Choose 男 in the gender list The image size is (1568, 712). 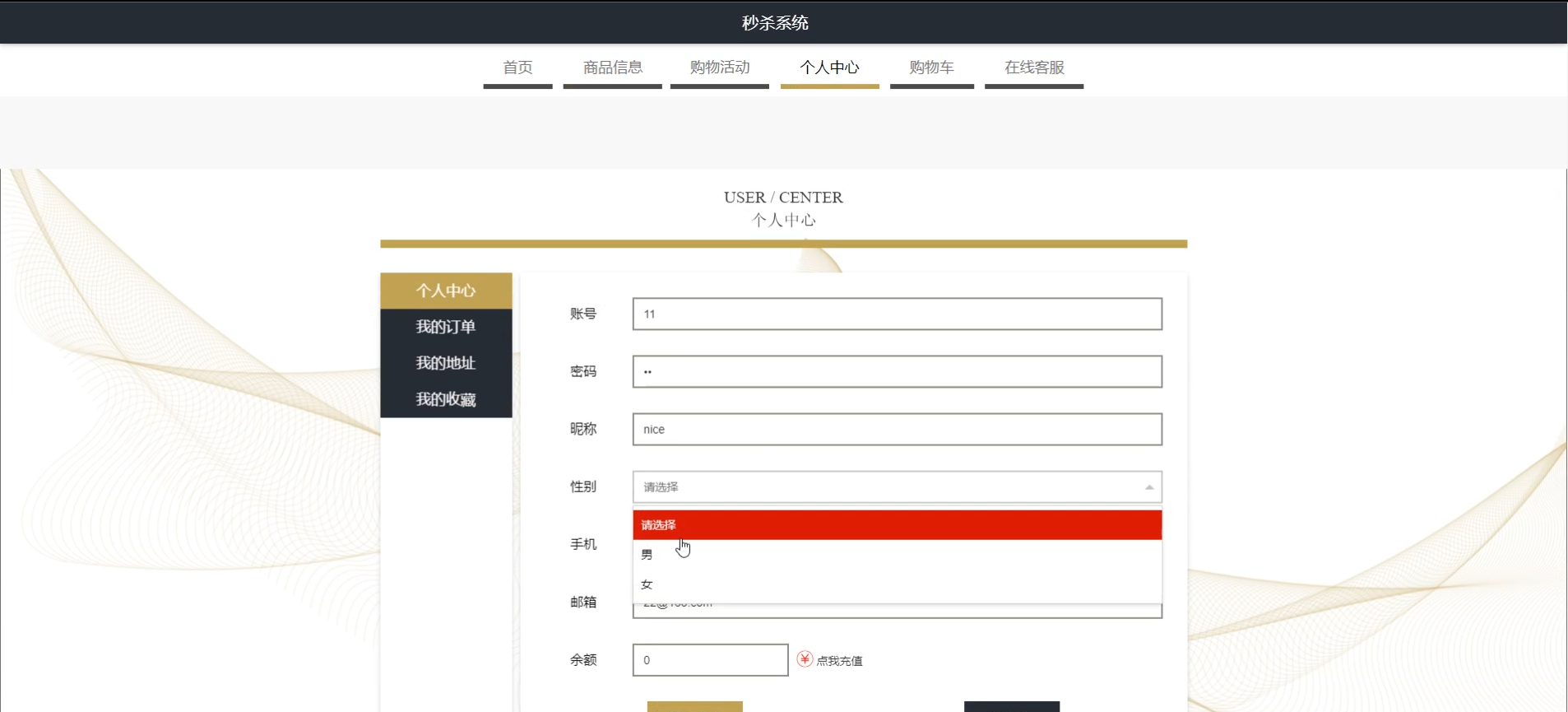coord(897,555)
